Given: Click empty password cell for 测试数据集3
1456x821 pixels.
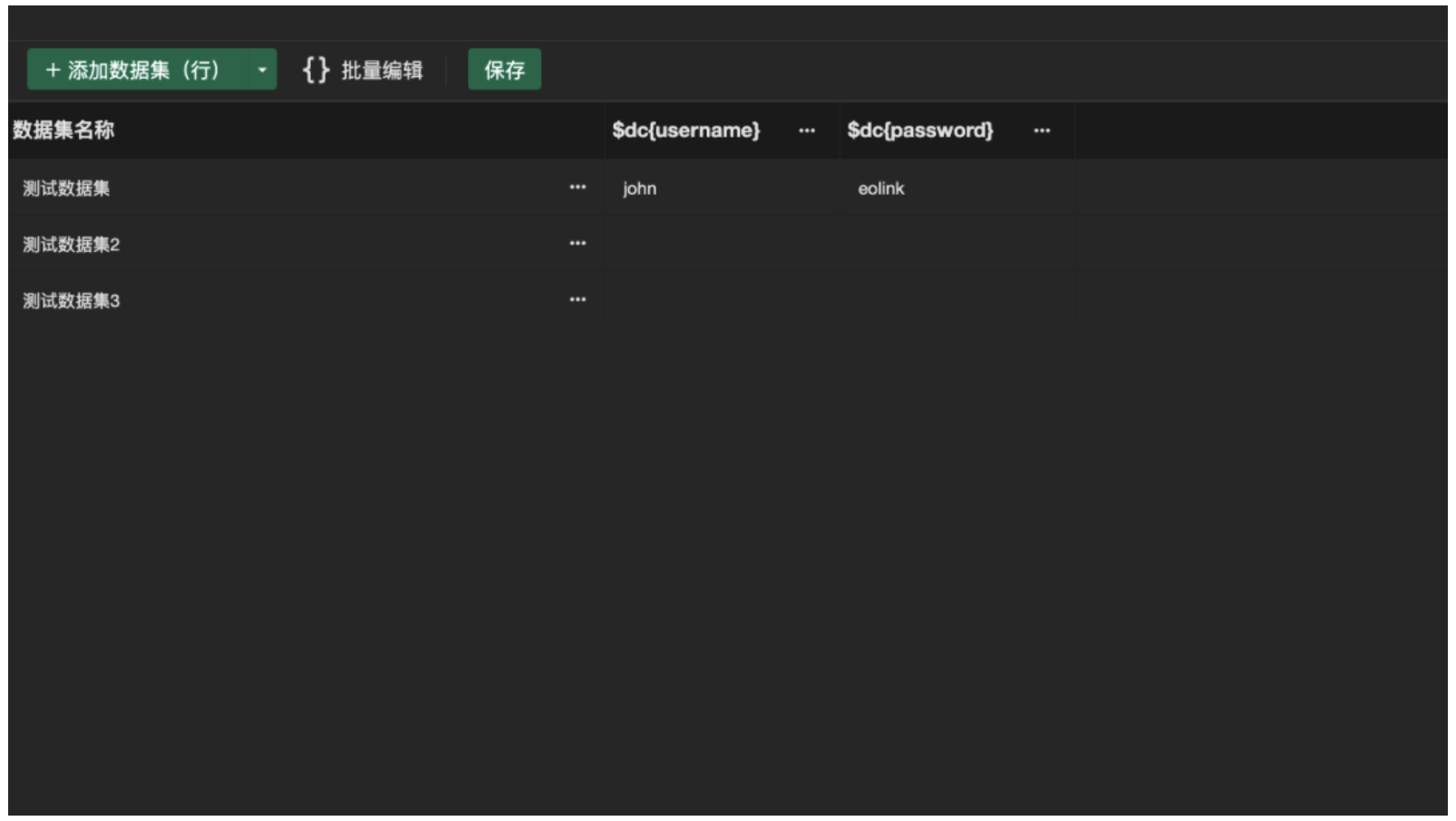Looking at the screenshot, I should coord(956,300).
